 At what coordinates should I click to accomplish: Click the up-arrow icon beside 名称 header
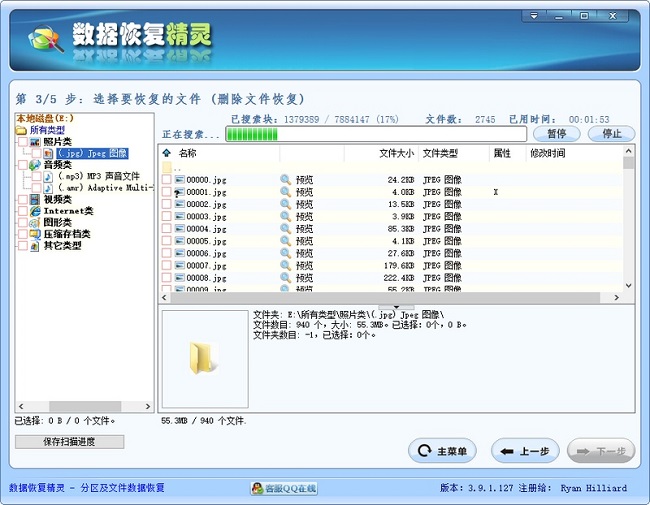pos(167,154)
